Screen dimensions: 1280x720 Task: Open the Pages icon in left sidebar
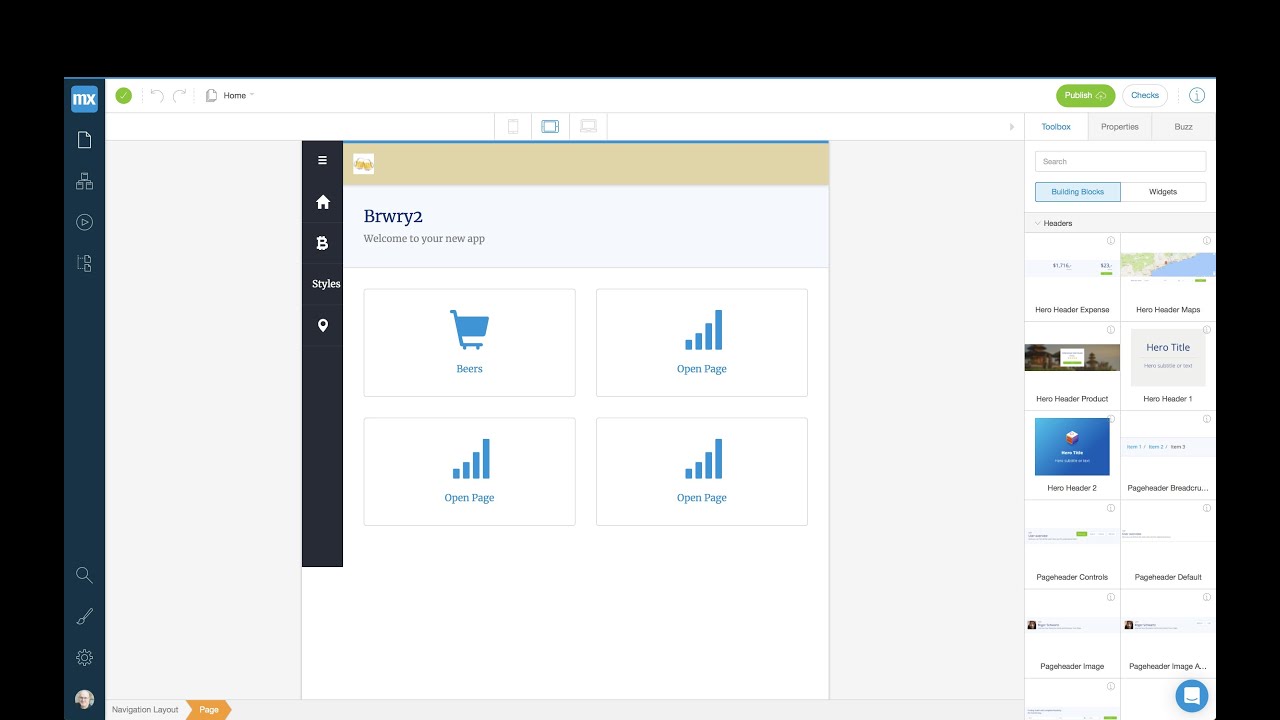(x=84, y=140)
